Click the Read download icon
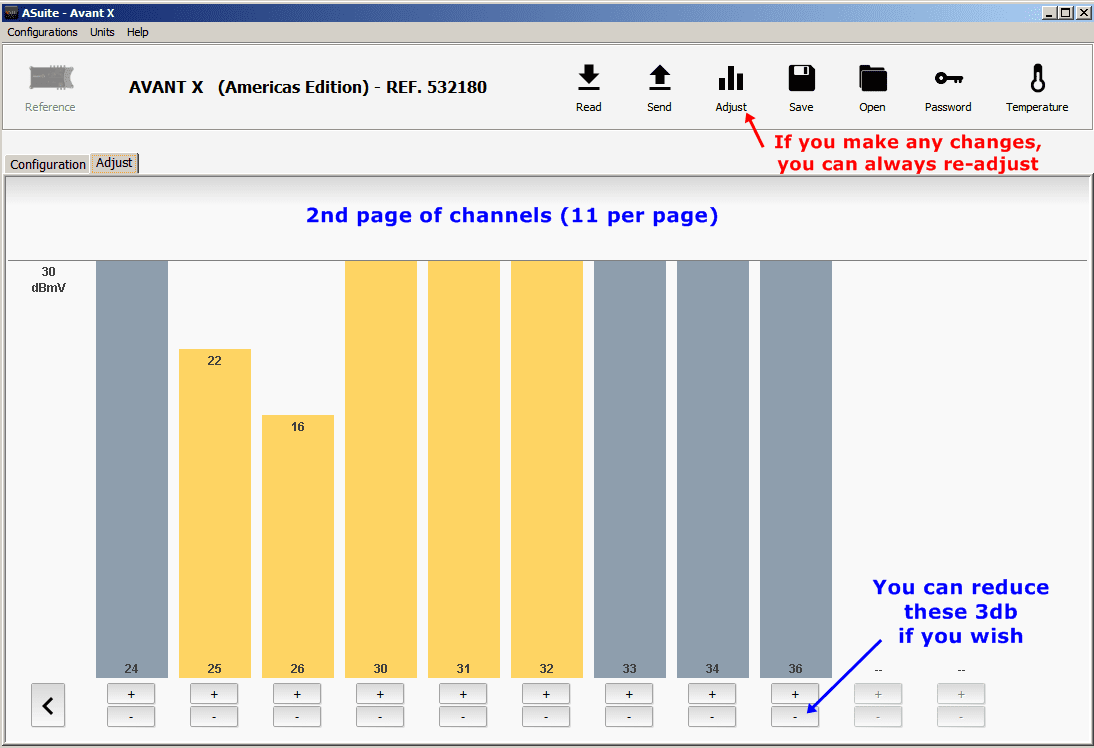This screenshot has height=748, width=1094. [x=589, y=77]
